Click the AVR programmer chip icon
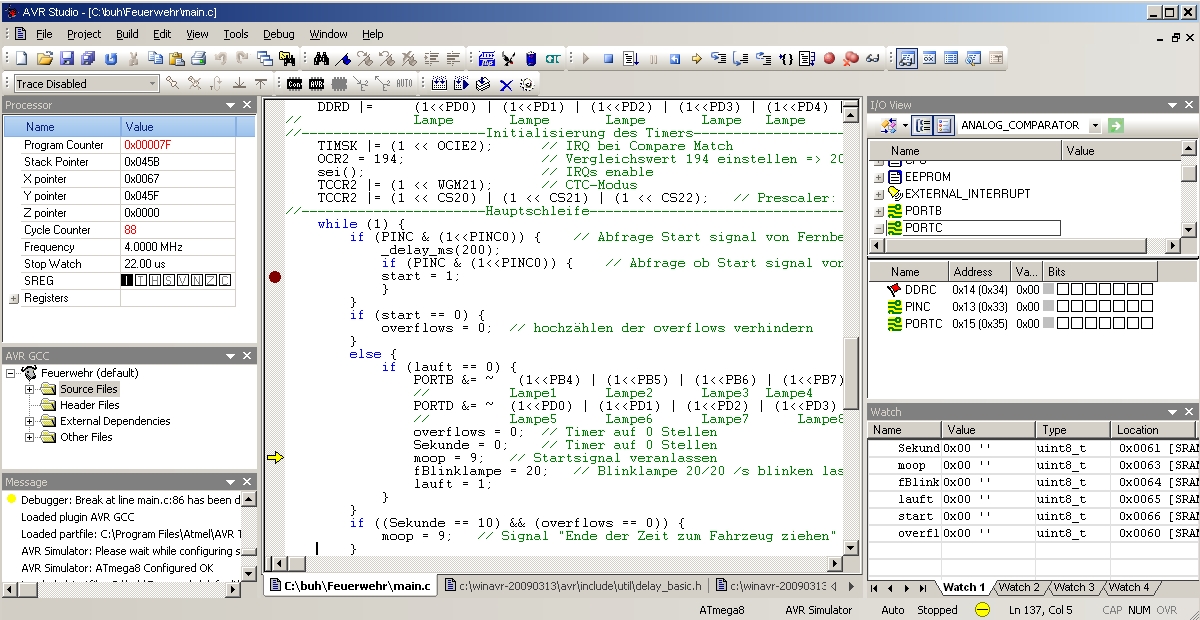The height and width of the screenshot is (620, 1200). 316,83
